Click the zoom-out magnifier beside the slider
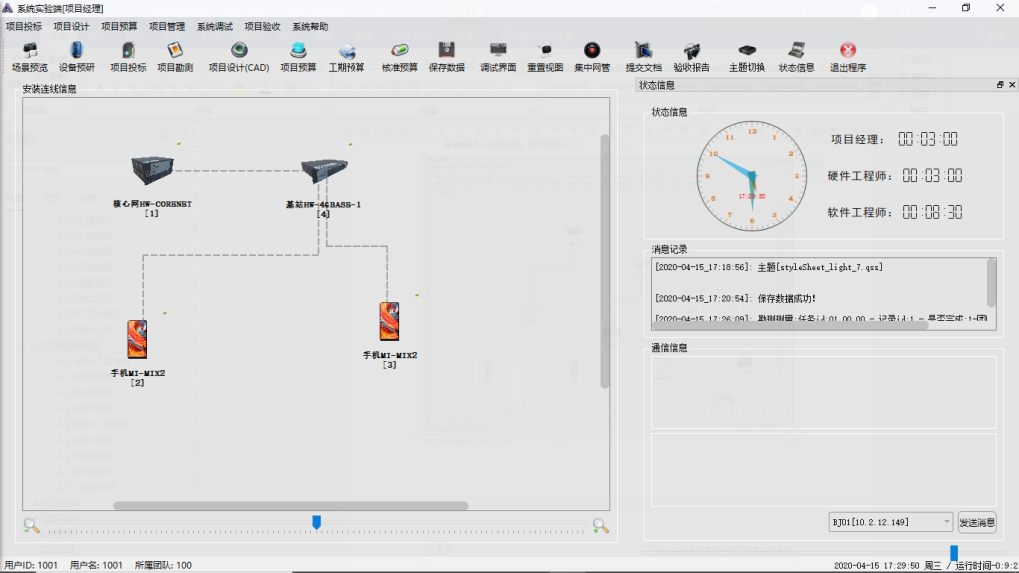The height and width of the screenshot is (573, 1019). (32, 525)
